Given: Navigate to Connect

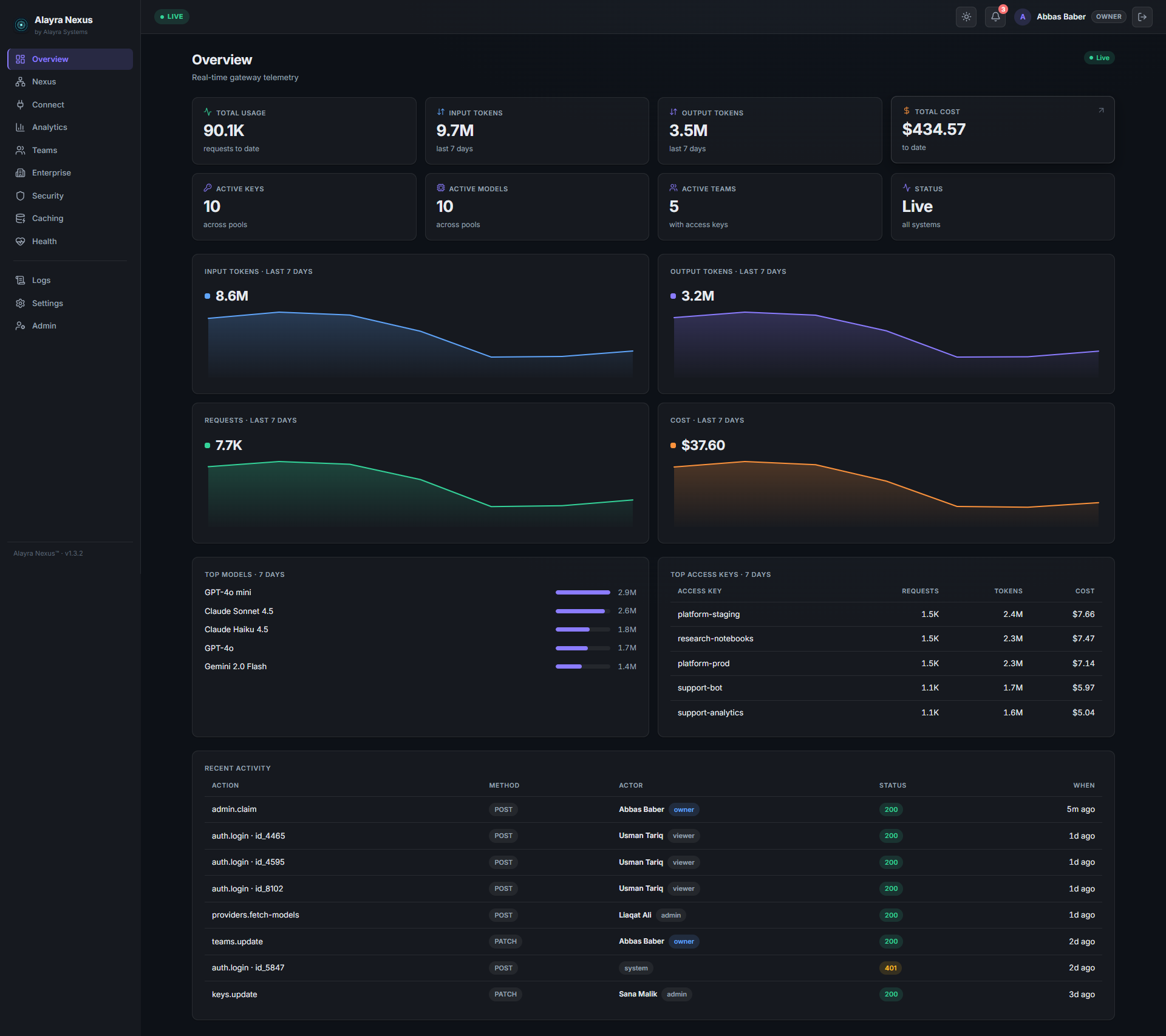Looking at the screenshot, I should [70, 104].
